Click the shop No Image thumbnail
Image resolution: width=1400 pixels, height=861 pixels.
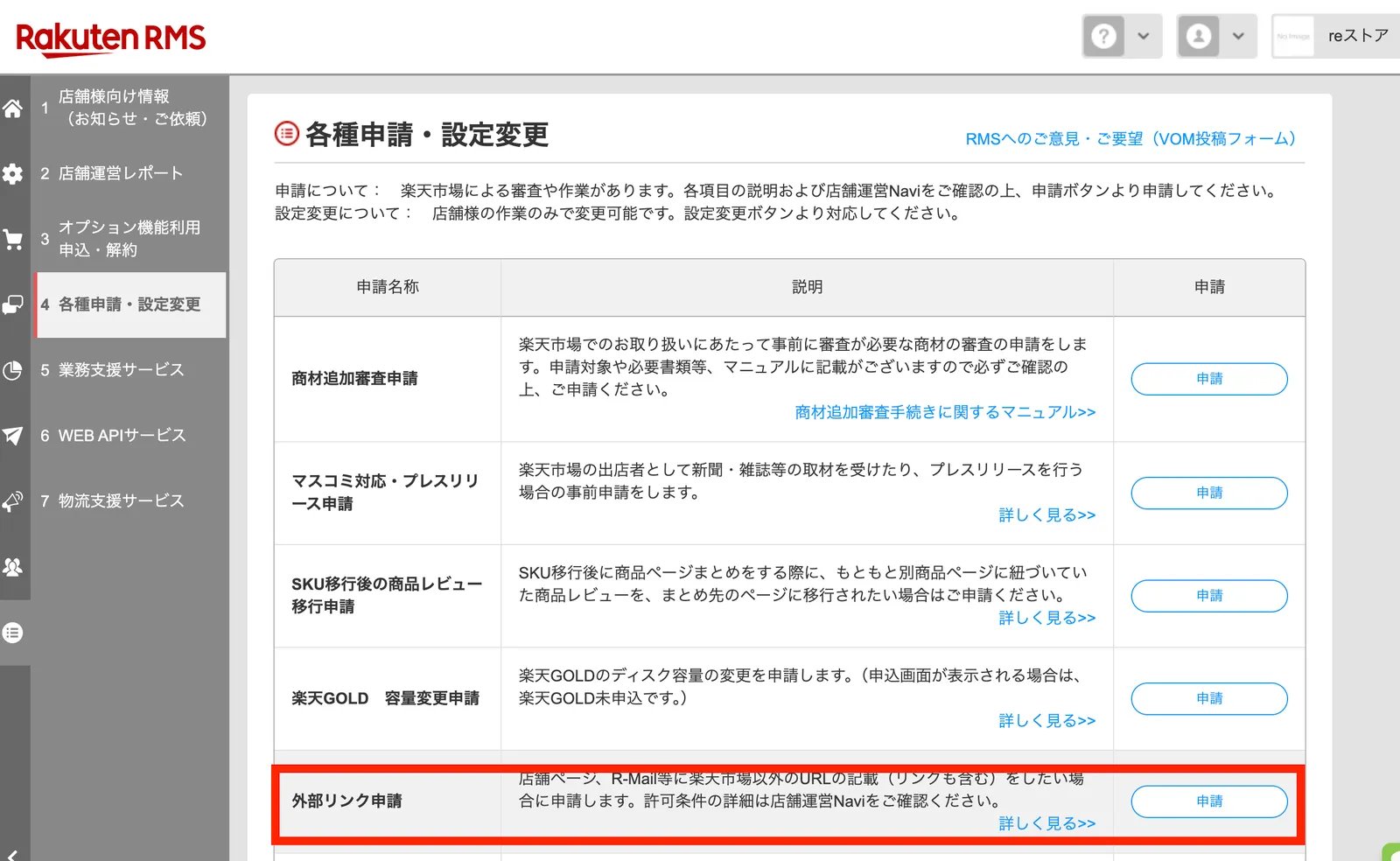(x=1293, y=36)
